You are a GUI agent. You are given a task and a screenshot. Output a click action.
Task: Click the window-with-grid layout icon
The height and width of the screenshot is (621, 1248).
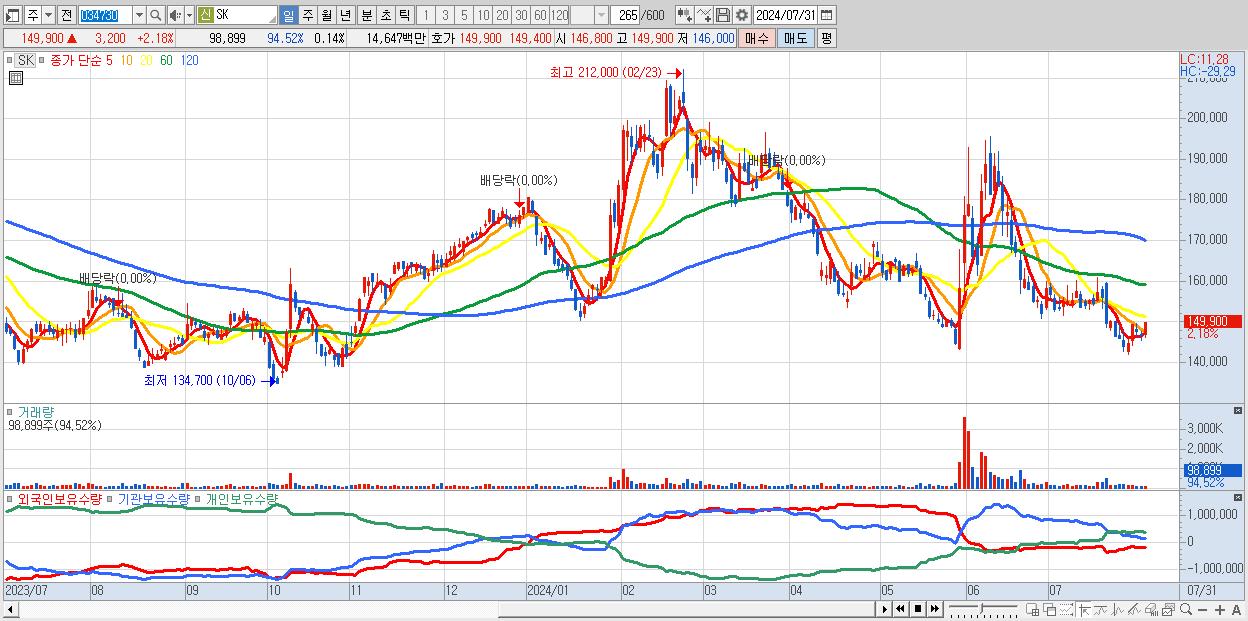click(x=1033, y=610)
